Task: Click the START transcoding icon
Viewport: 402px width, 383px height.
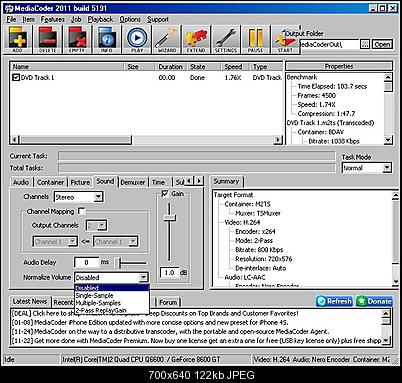Action: (x=285, y=40)
